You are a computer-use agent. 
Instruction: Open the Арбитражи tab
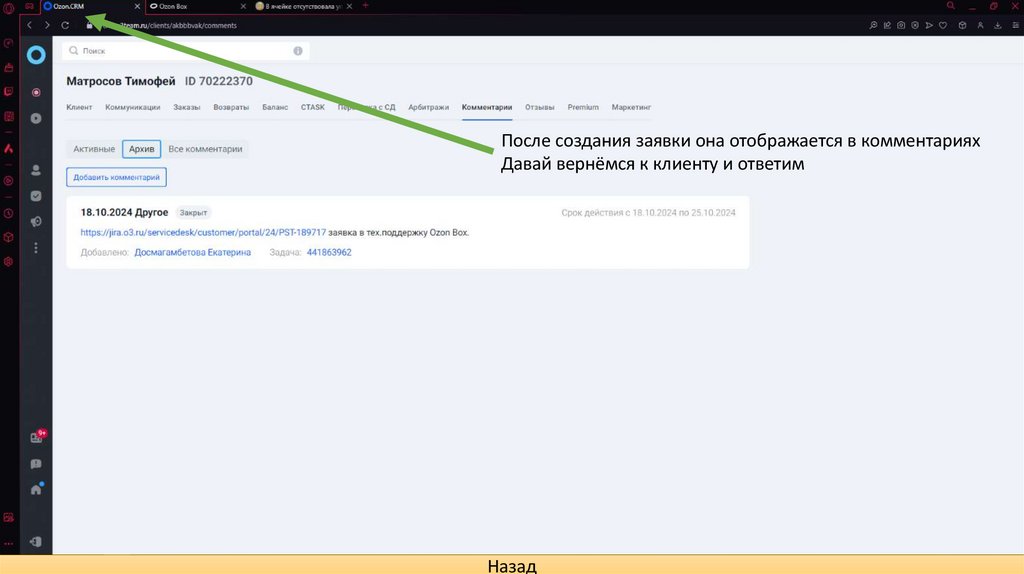(x=428, y=107)
